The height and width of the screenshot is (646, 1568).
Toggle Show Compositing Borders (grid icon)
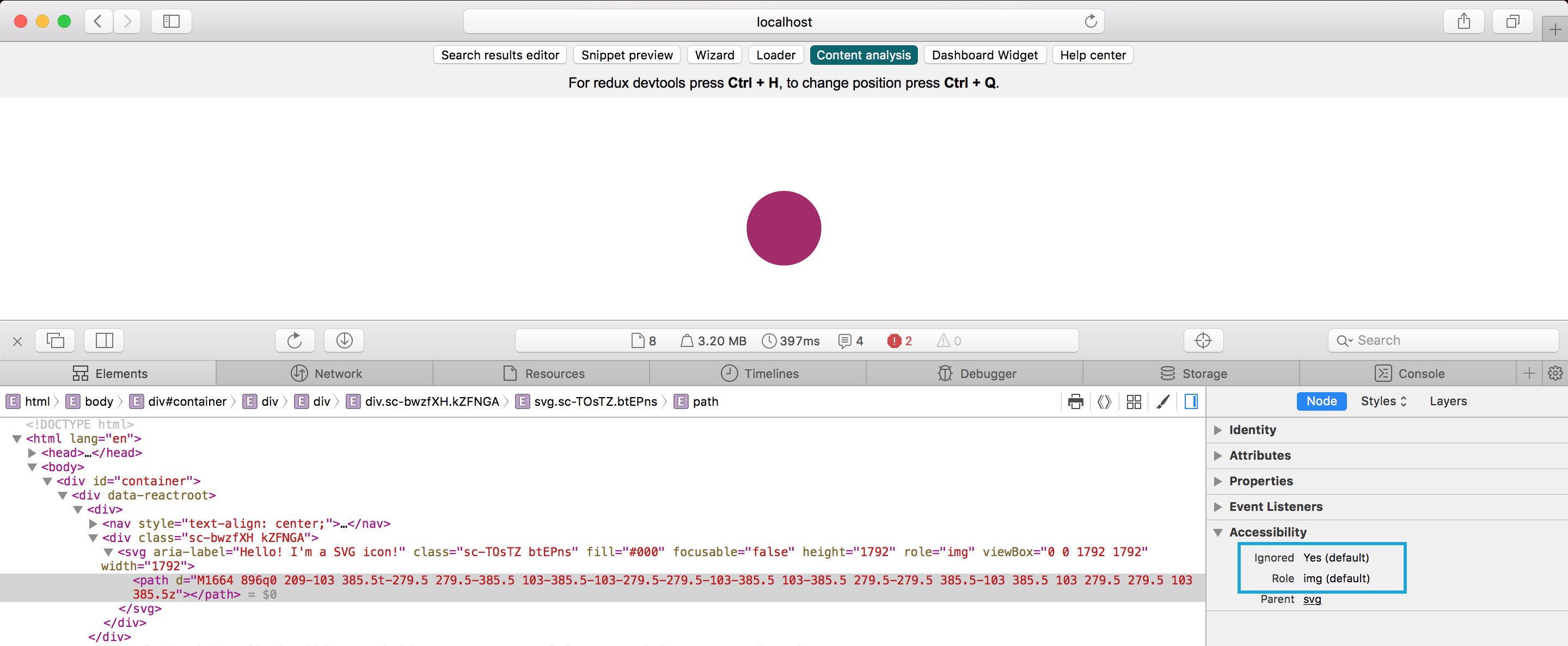[x=1133, y=401]
